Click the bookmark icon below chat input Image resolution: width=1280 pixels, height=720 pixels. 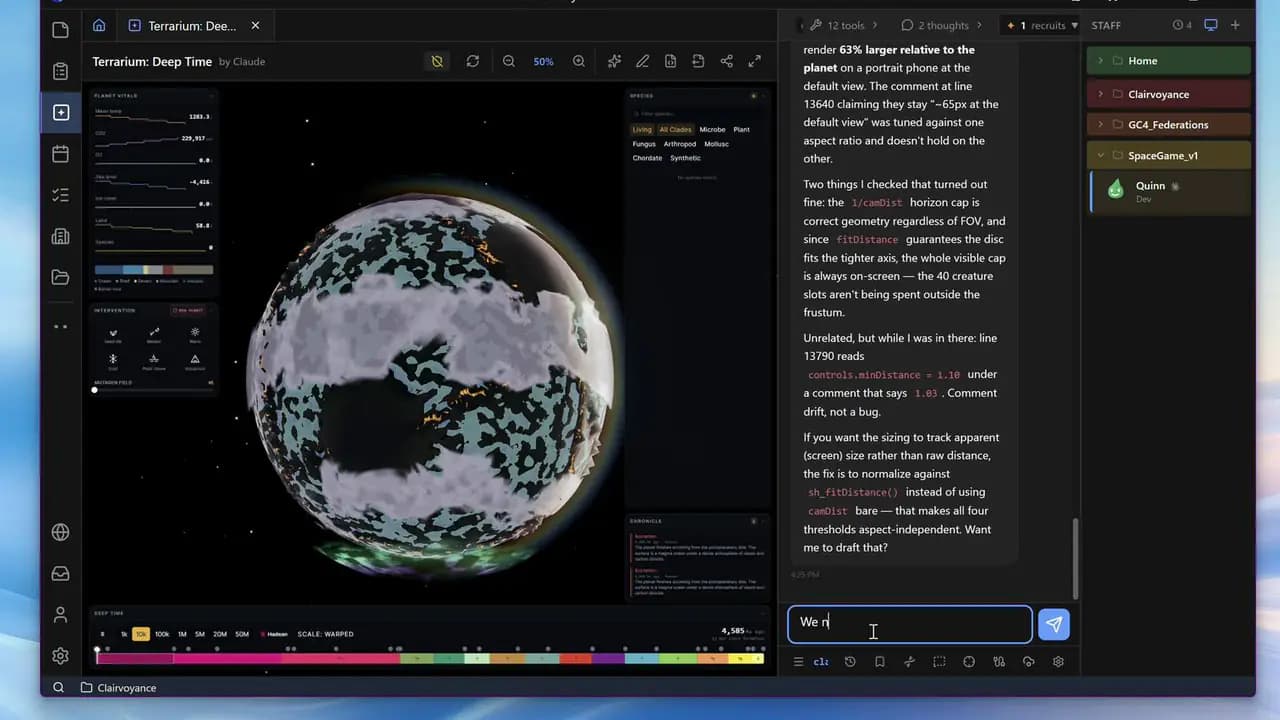tap(880, 662)
